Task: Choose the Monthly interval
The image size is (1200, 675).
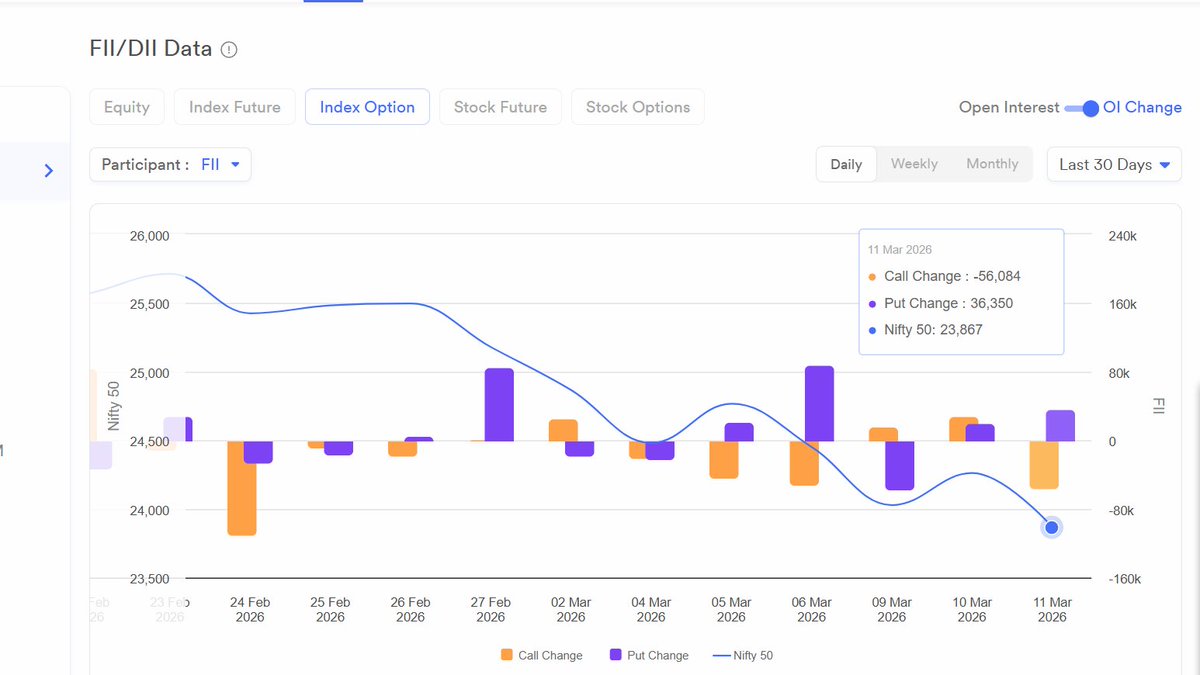Action: (x=992, y=164)
